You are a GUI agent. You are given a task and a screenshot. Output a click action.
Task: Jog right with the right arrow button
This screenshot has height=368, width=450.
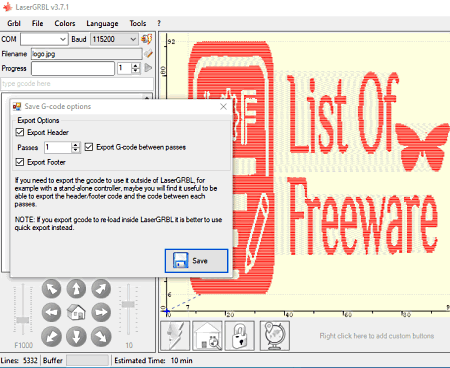coord(101,313)
